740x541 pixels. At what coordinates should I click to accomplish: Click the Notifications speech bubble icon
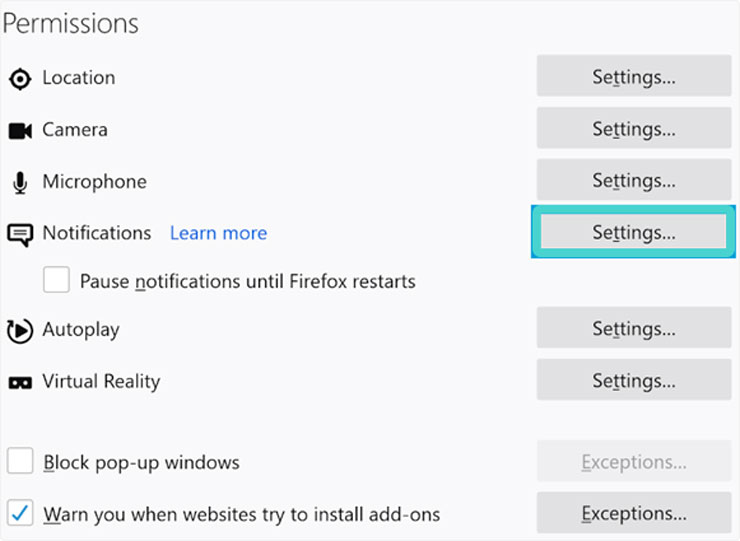pos(20,235)
